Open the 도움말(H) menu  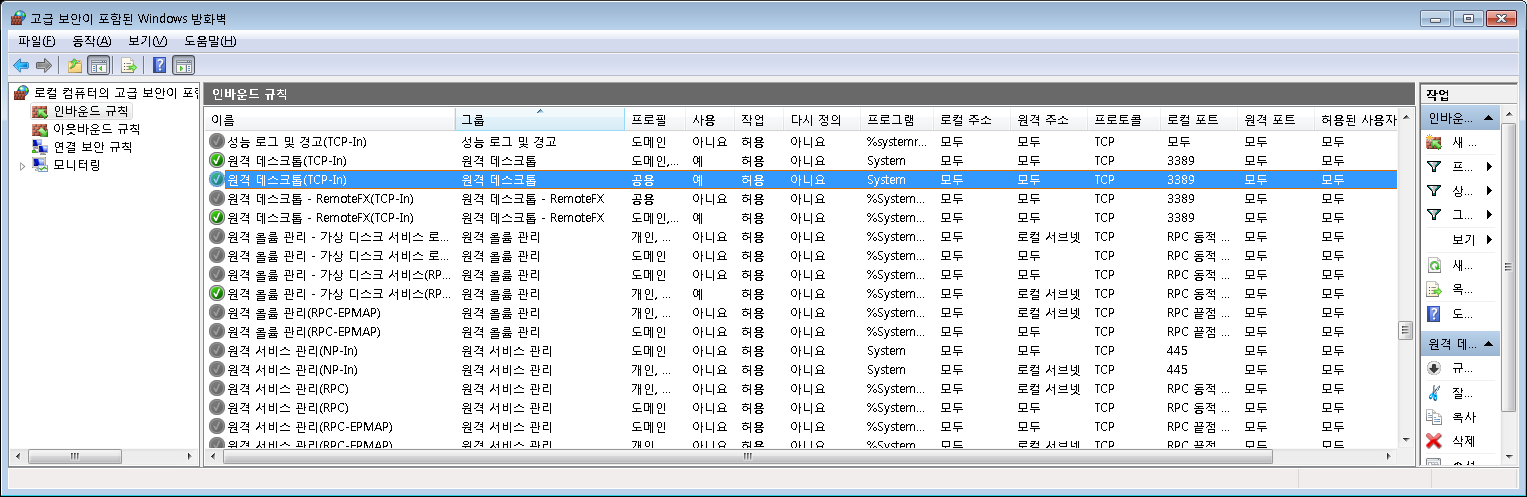[x=210, y=41]
